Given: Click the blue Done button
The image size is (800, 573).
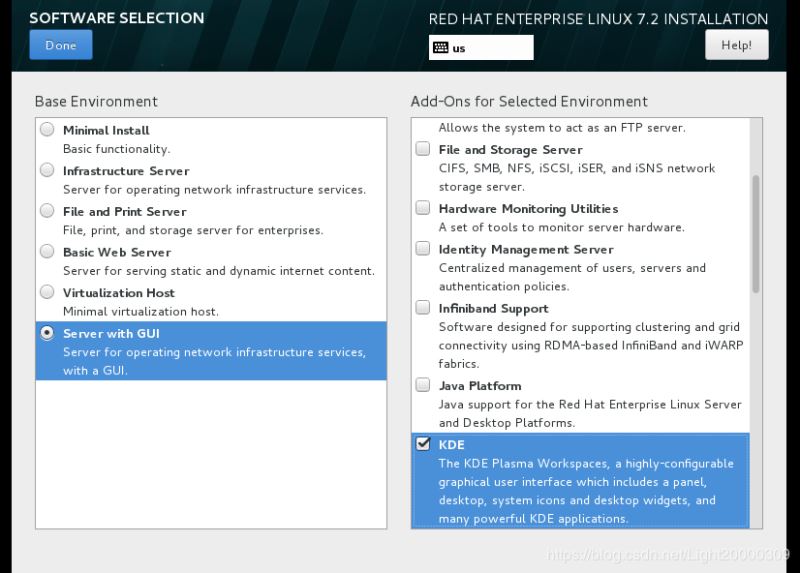Looking at the screenshot, I should click(x=60, y=45).
